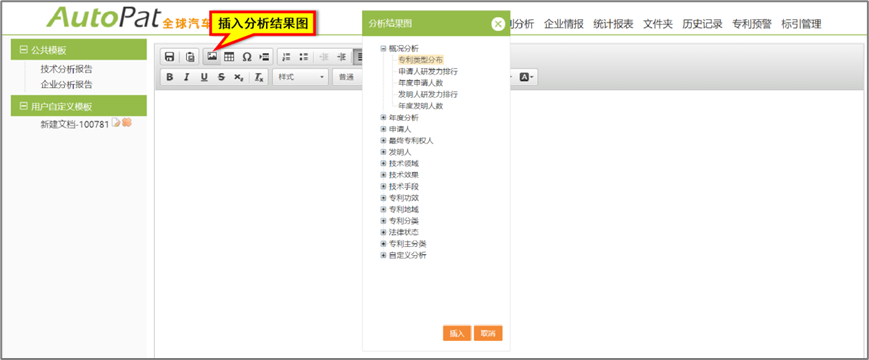Toggle italic formatting
This screenshot has height=360, width=869.
187,77
